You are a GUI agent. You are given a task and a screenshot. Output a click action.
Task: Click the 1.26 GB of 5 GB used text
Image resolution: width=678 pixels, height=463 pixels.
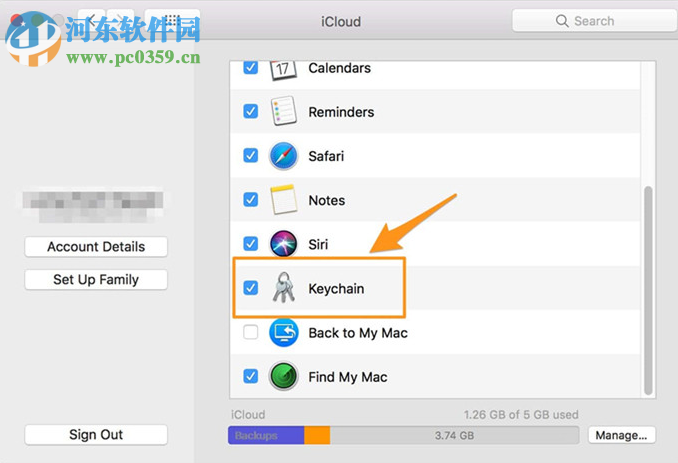click(521, 415)
